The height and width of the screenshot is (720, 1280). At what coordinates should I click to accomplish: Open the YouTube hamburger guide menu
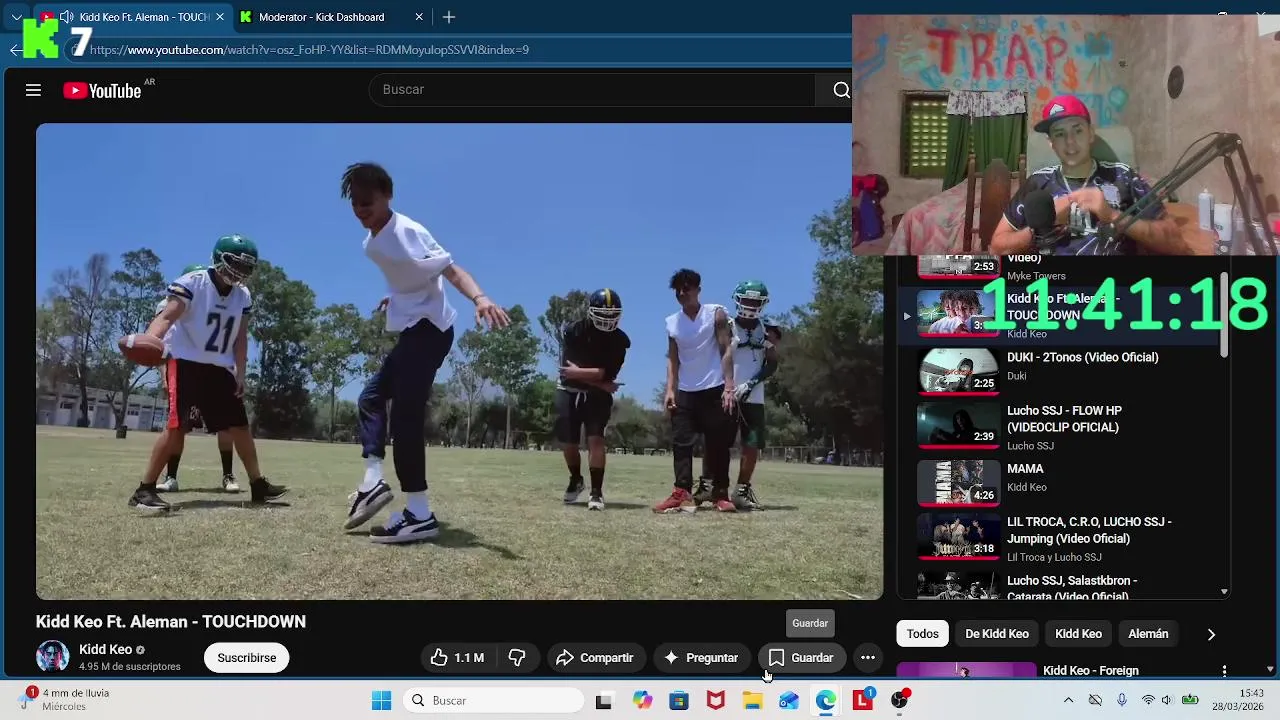click(x=33, y=90)
